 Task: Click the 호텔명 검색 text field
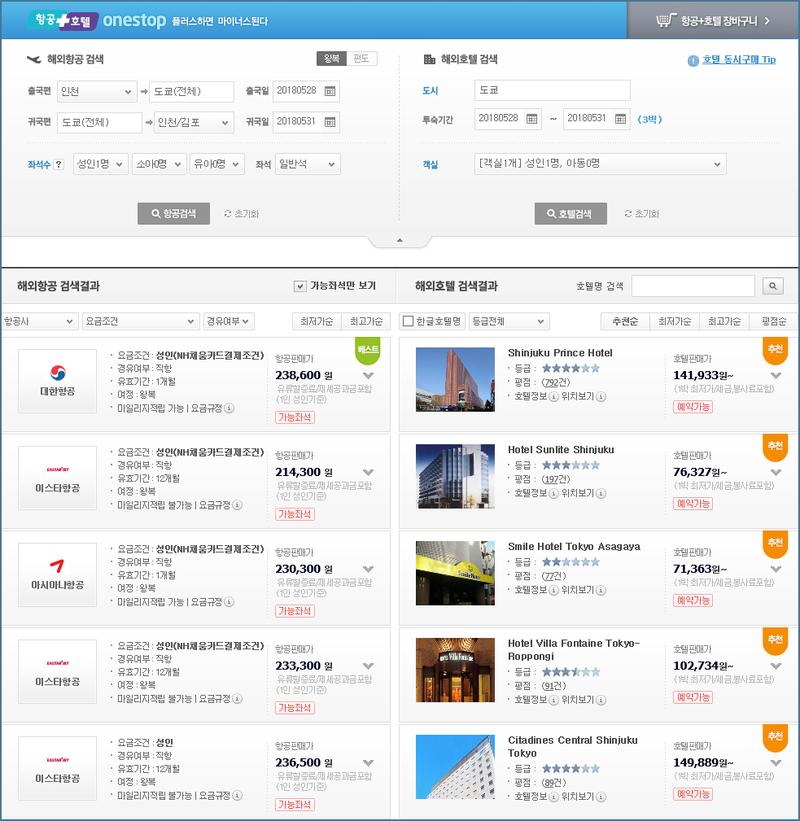point(693,286)
